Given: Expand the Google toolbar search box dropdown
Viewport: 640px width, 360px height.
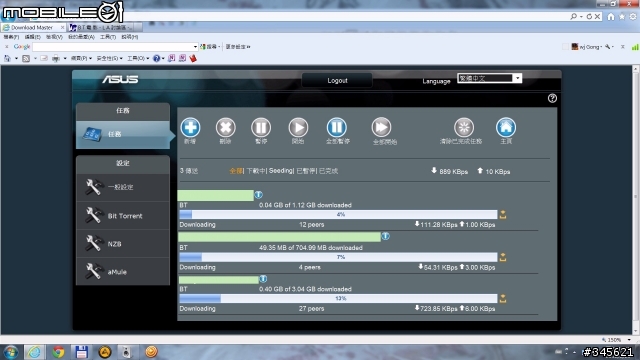Looking at the screenshot, I should pos(195,47).
